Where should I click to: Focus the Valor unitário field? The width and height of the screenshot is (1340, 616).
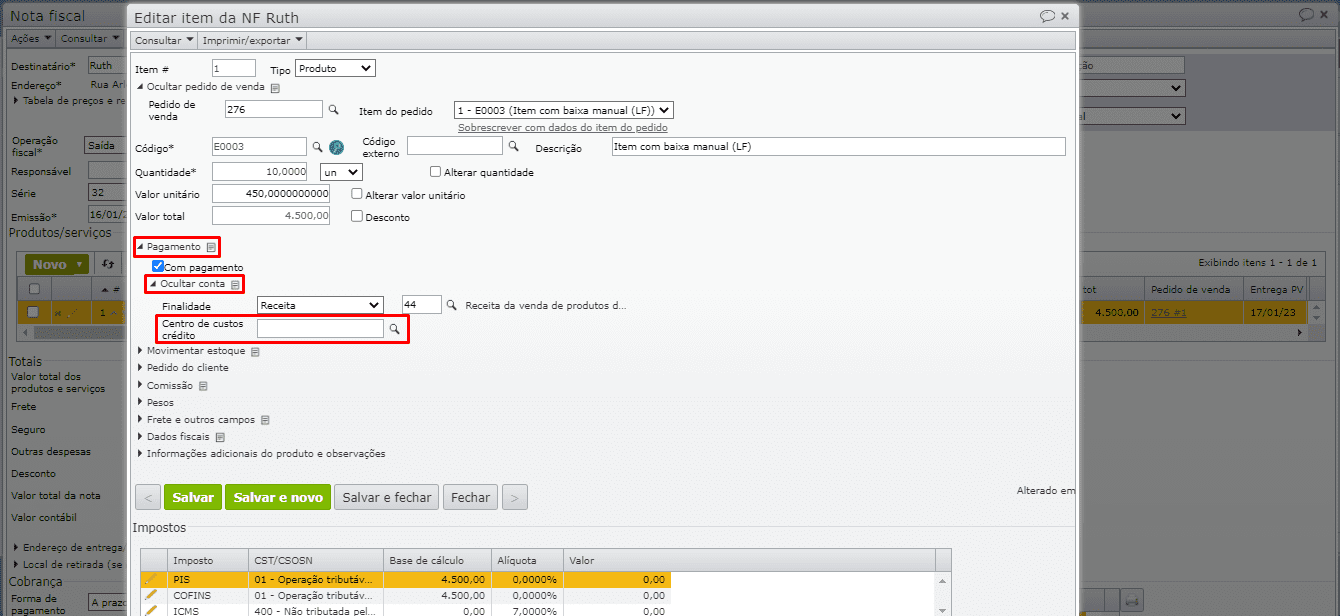(271, 194)
